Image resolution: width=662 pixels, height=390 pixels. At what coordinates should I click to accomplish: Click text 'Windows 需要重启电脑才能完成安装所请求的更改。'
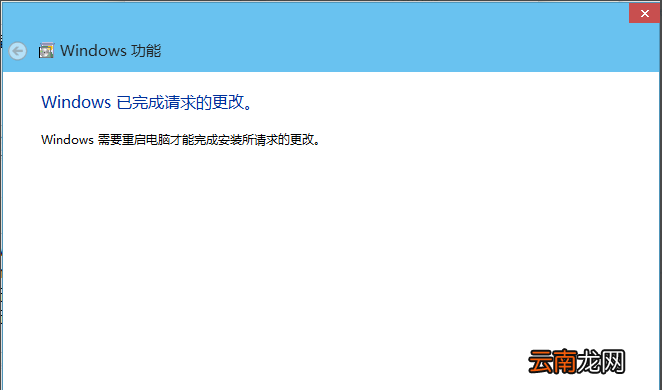point(181,140)
